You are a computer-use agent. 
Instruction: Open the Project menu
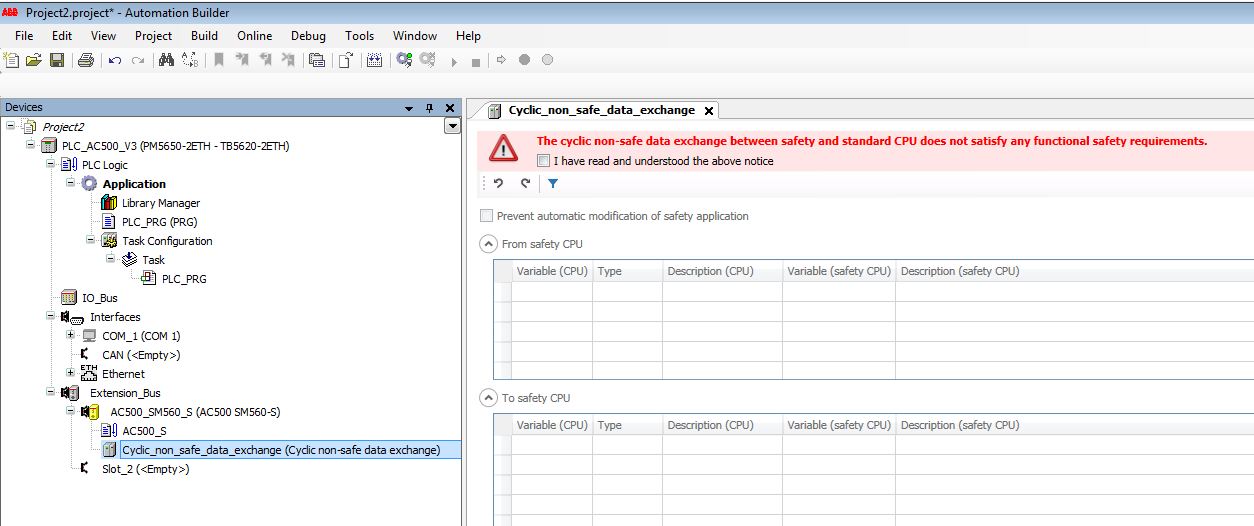(x=153, y=36)
